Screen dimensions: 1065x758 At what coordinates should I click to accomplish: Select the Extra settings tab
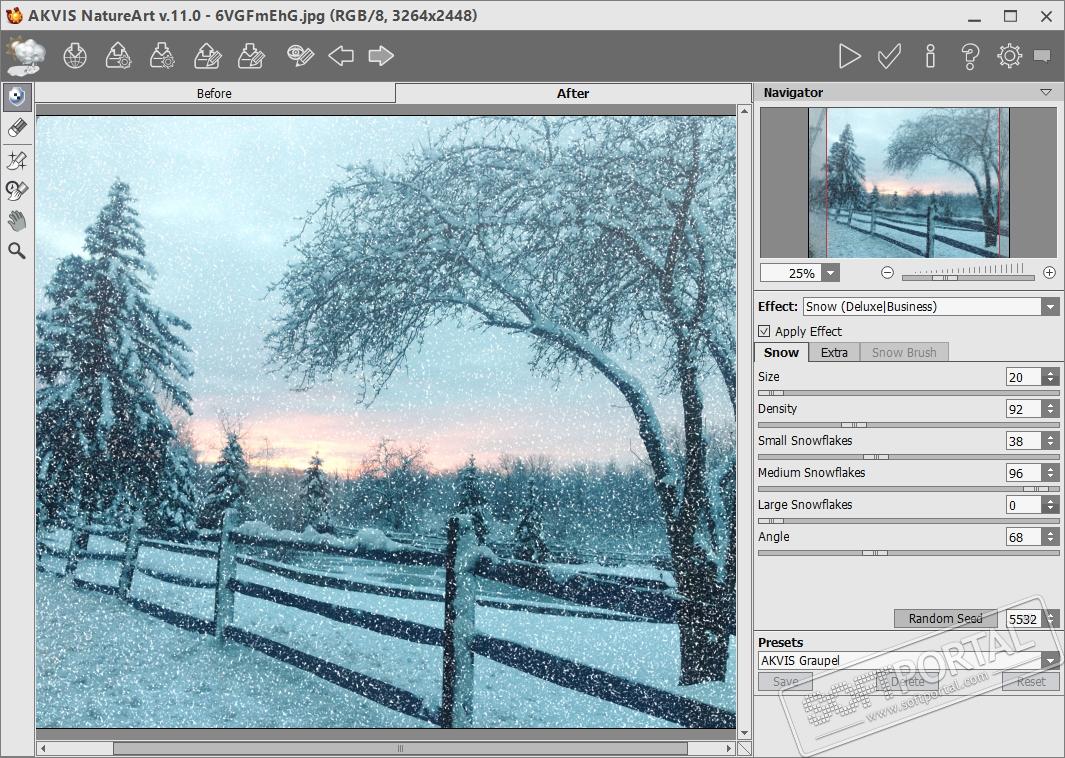pyautogui.click(x=834, y=352)
